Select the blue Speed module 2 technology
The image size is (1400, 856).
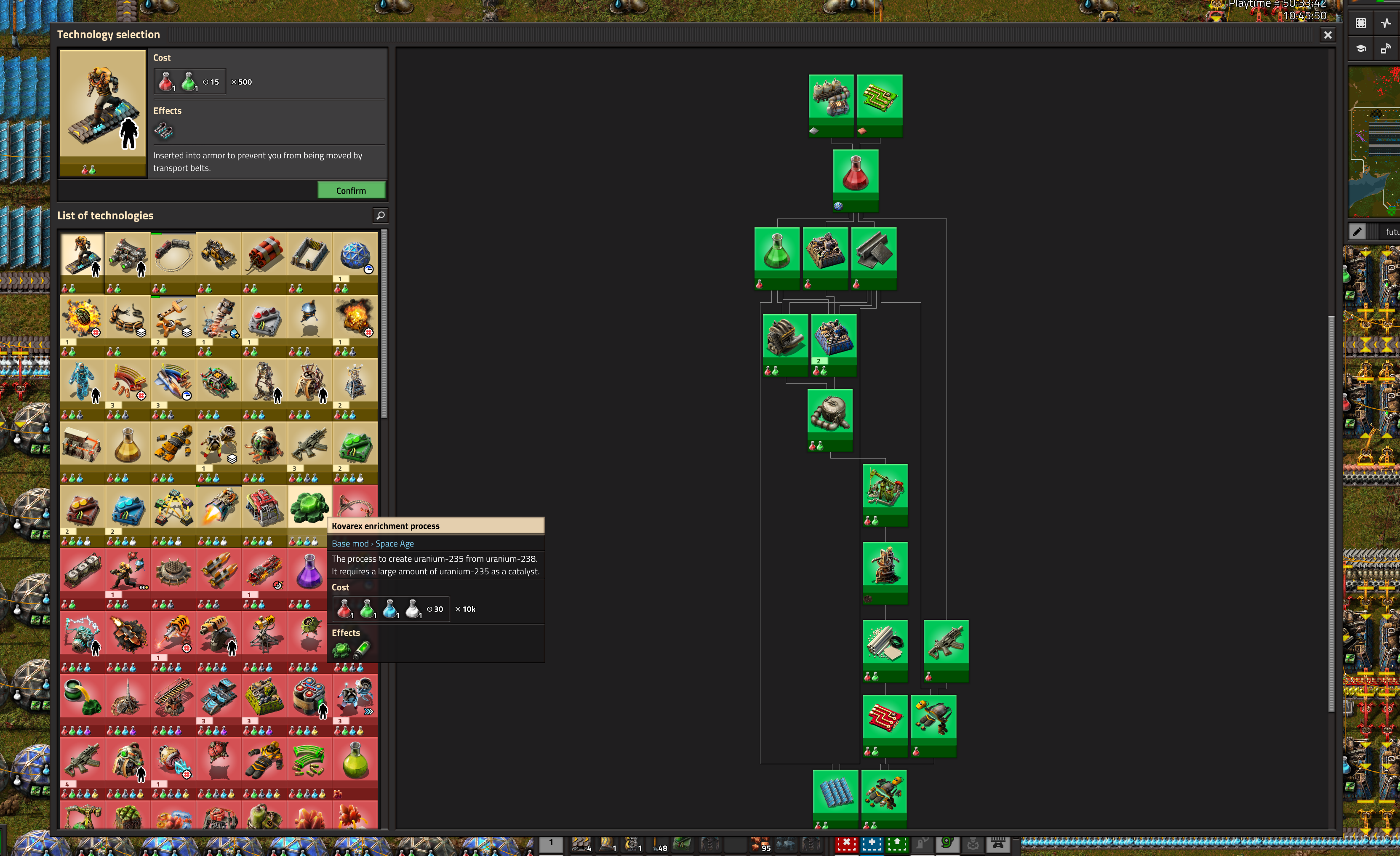click(x=128, y=516)
